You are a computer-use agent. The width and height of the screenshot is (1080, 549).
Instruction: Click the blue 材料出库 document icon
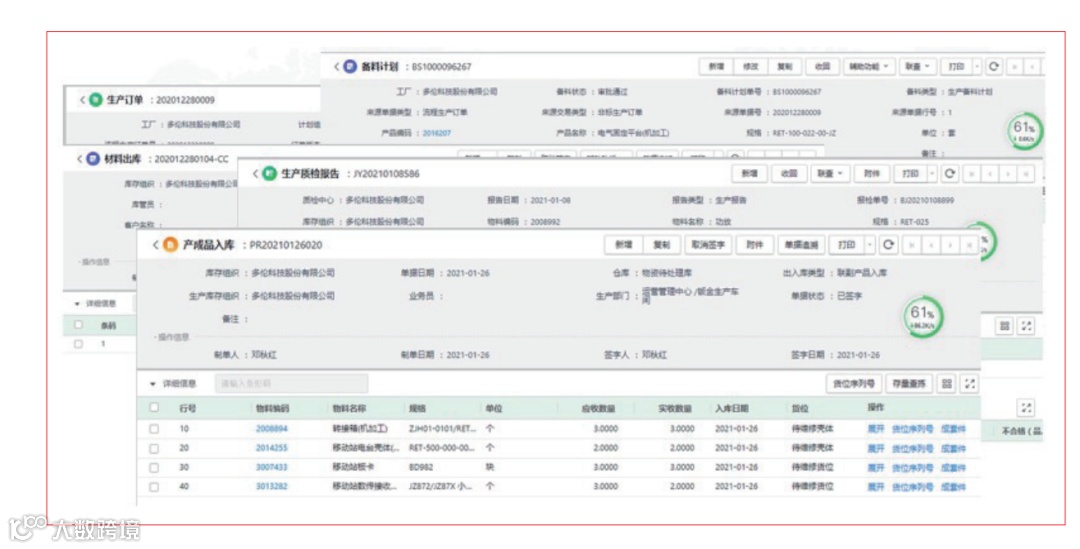point(93,159)
